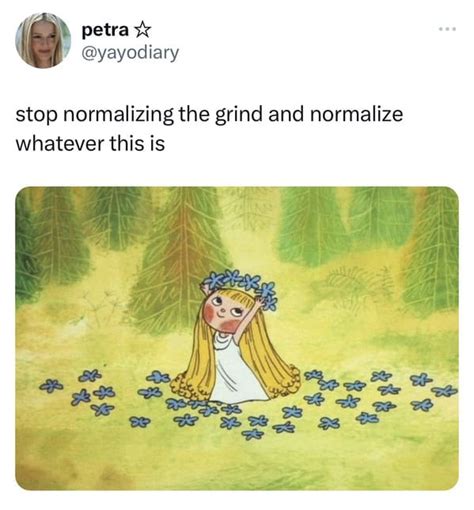Click the dark pine tree at image's left edge

28,247
